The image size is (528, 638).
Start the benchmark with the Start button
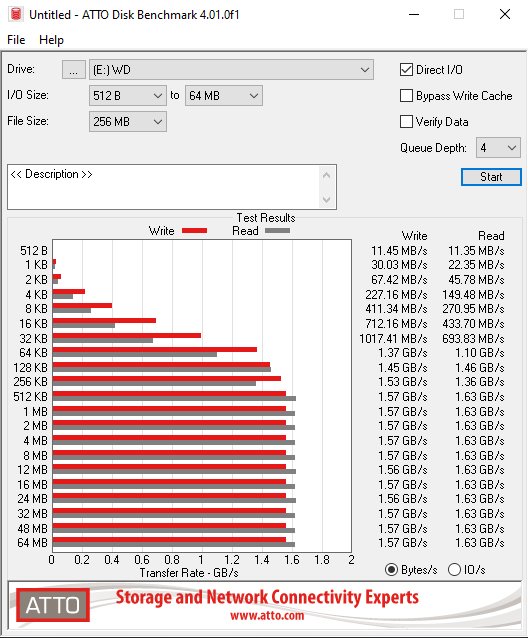pos(491,177)
